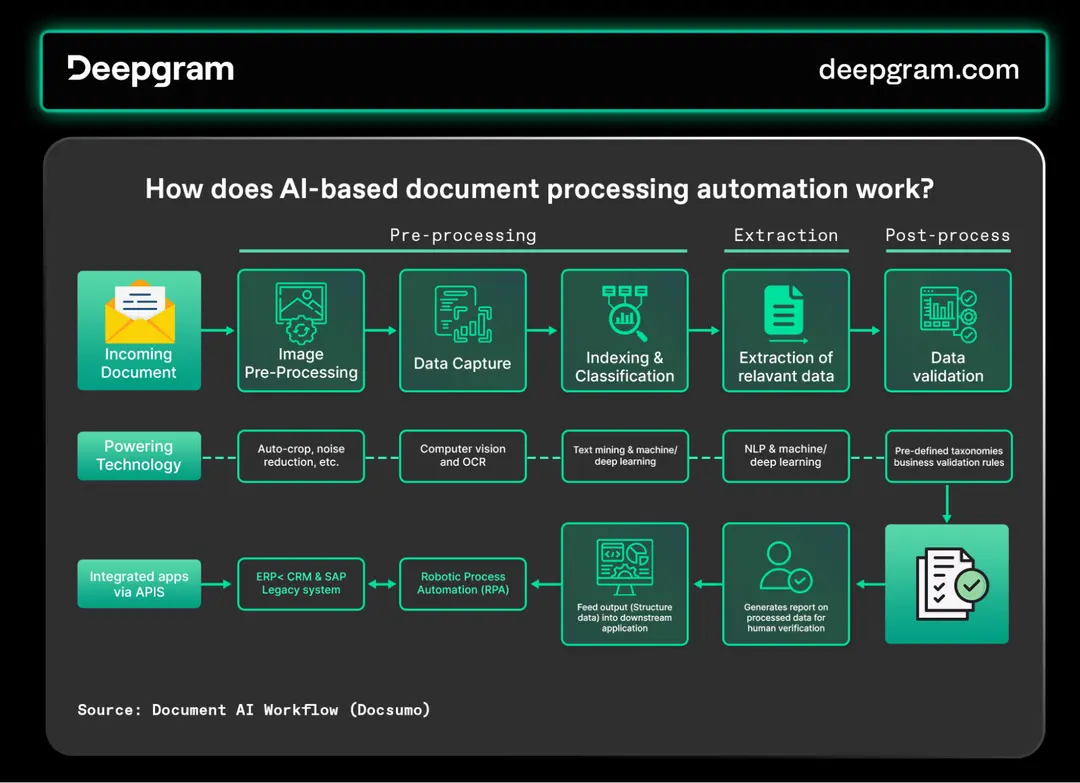Select the Post-process section header
Image resolution: width=1080 pixels, height=783 pixels.
(948, 235)
